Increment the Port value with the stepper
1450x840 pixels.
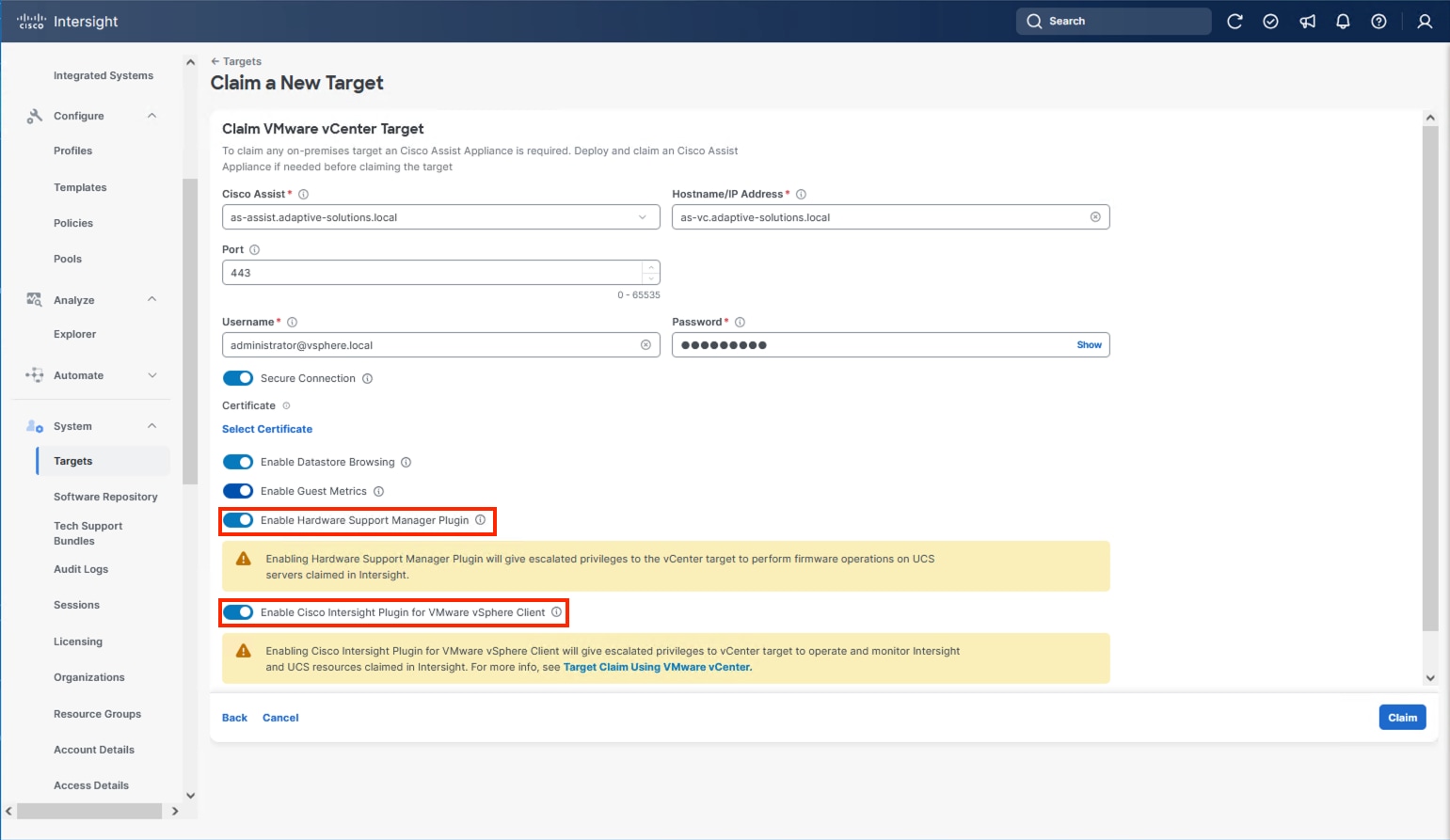tap(650, 267)
